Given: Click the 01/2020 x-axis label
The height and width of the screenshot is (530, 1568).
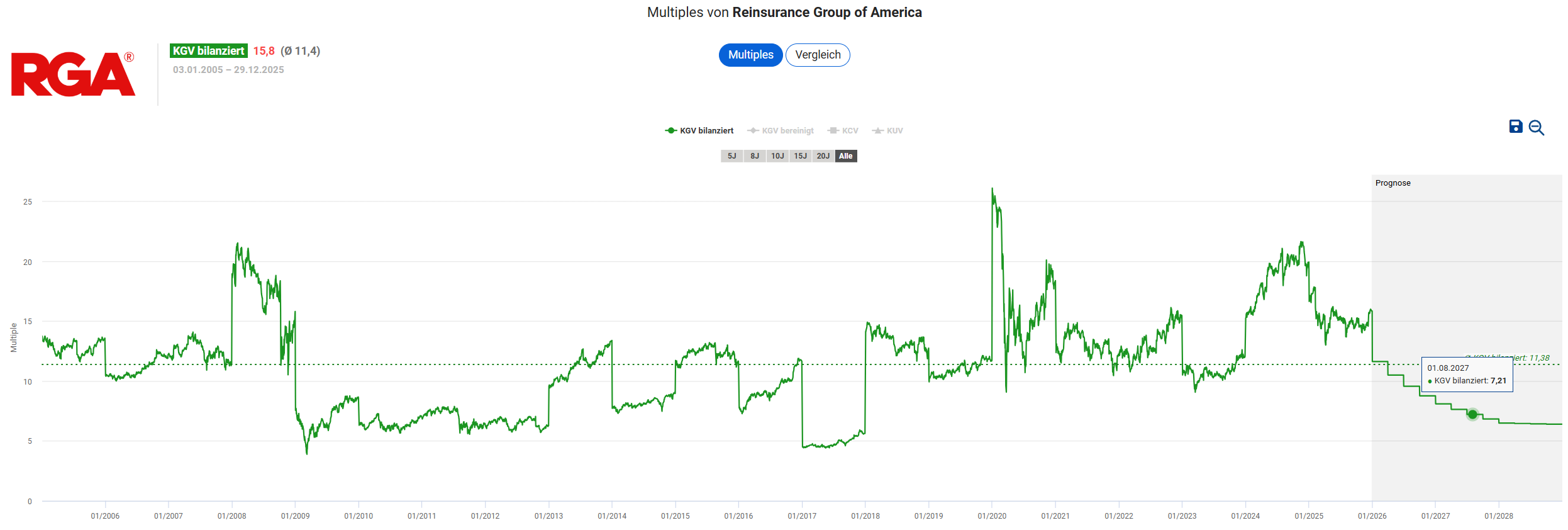Looking at the screenshot, I should tap(992, 516).
